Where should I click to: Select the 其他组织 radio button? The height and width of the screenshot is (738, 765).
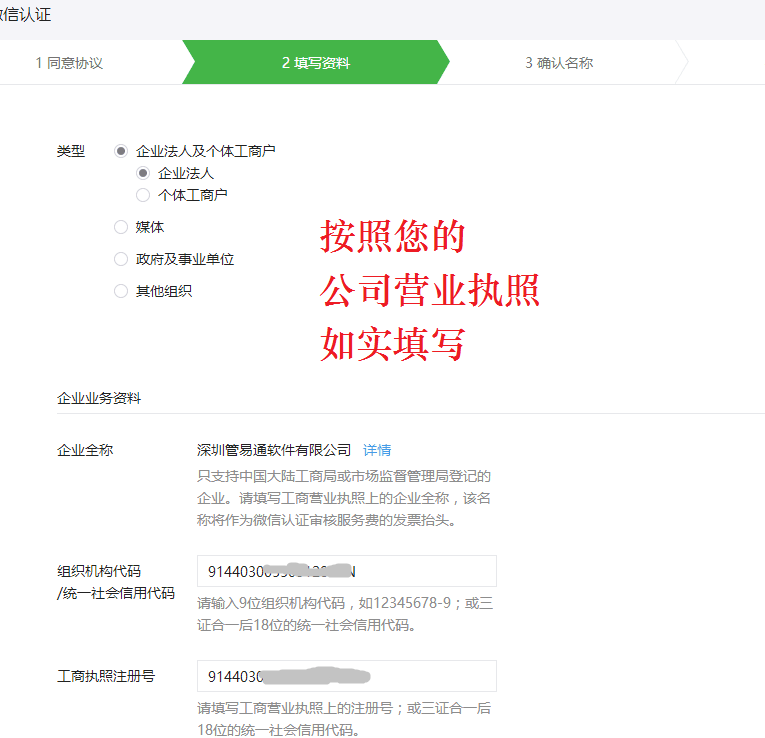point(121,291)
